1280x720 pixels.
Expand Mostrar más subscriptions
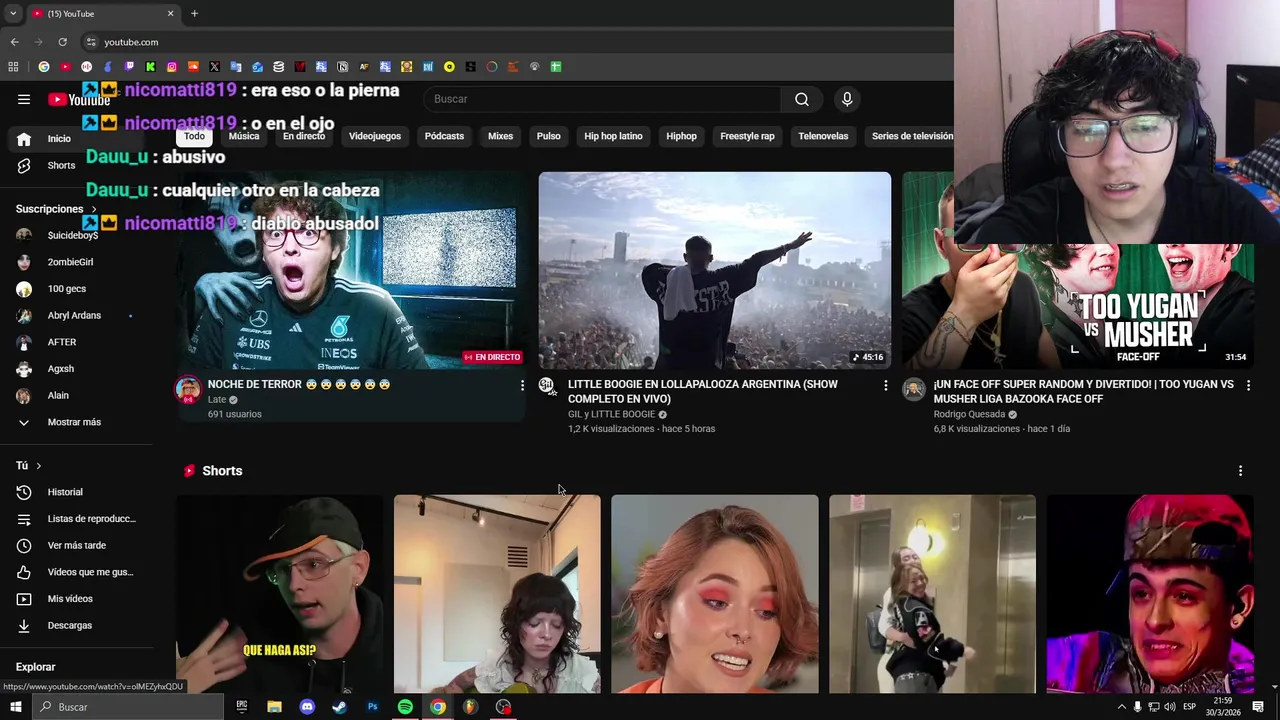click(75, 422)
